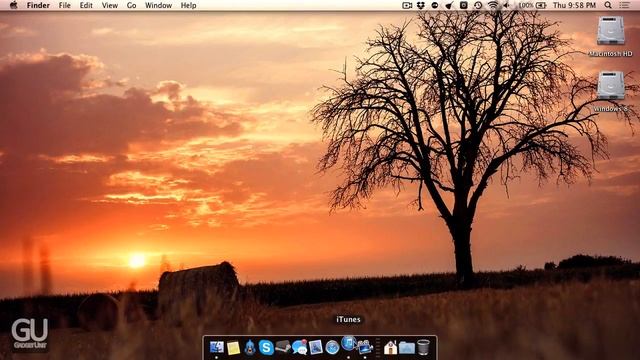The width and height of the screenshot is (640, 360).
Task: Launch Skype from the Dock
Action: click(266, 347)
